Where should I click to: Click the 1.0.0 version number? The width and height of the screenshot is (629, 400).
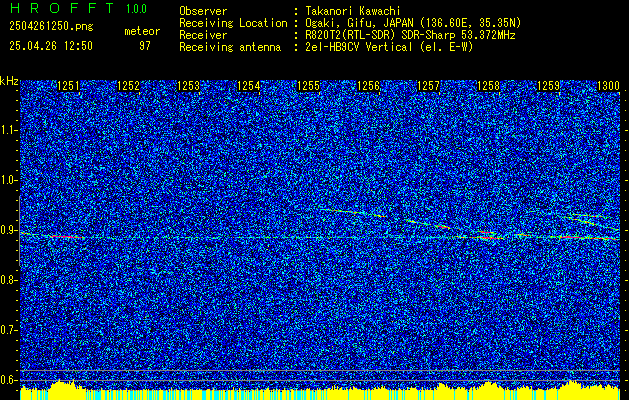136,9
